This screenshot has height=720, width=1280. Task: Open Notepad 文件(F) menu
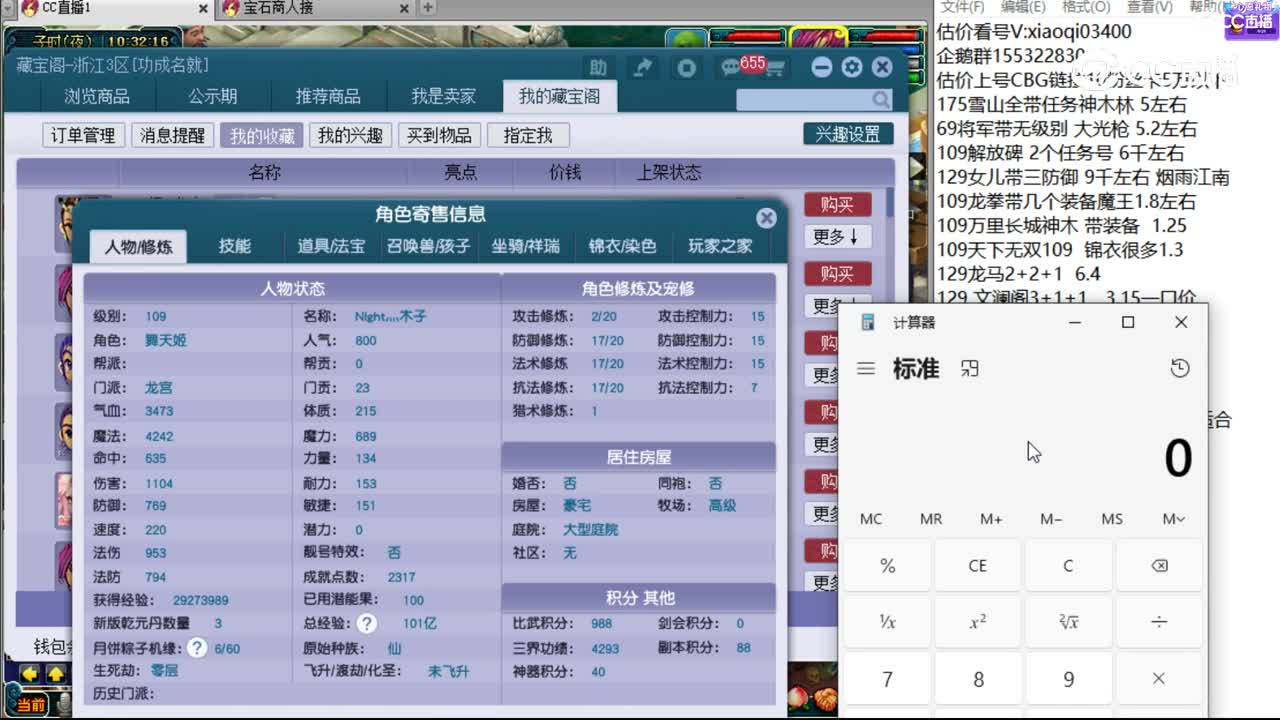tap(965, 7)
